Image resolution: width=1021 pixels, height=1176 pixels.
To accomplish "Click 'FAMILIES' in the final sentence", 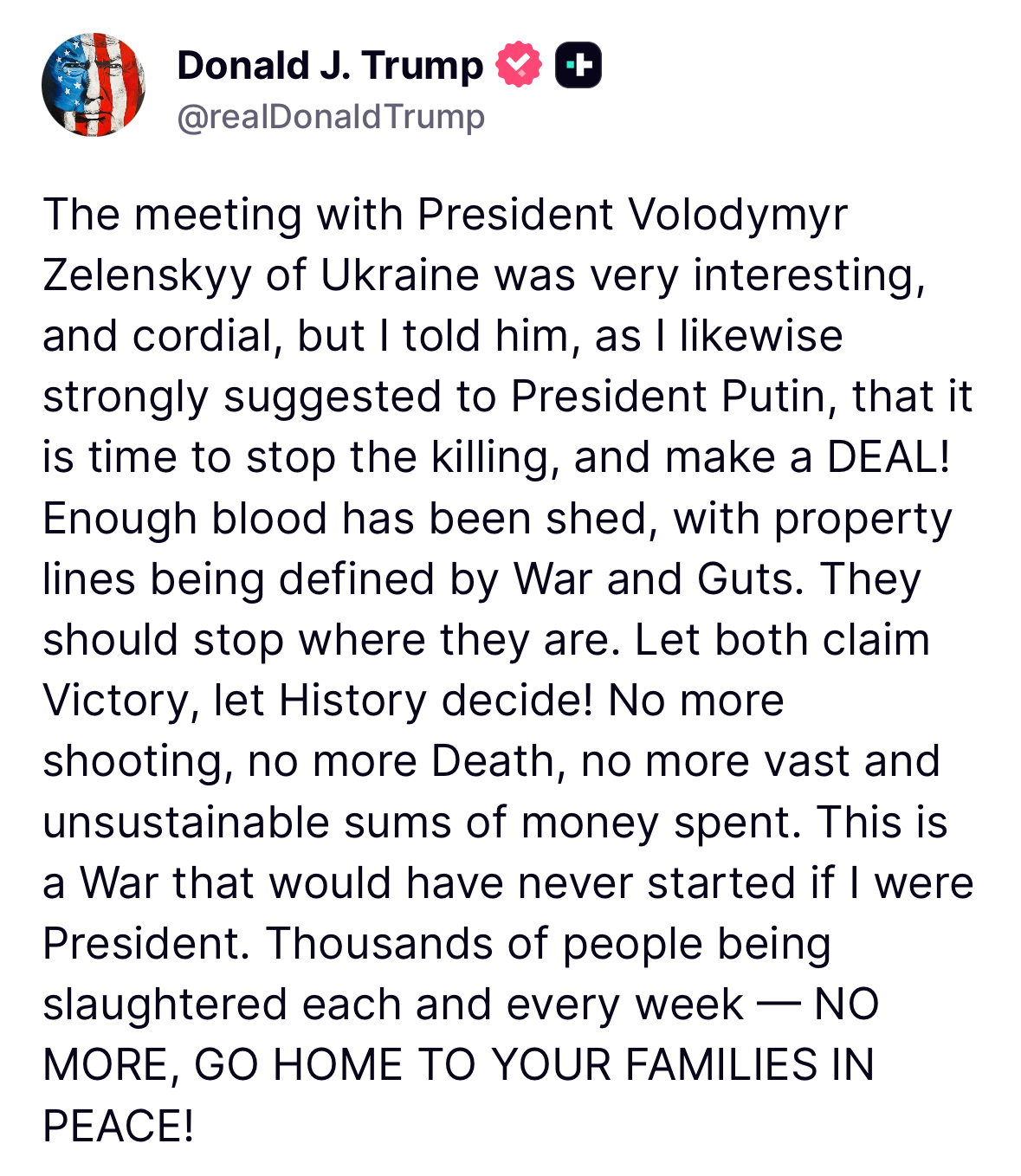I will 721,1065.
